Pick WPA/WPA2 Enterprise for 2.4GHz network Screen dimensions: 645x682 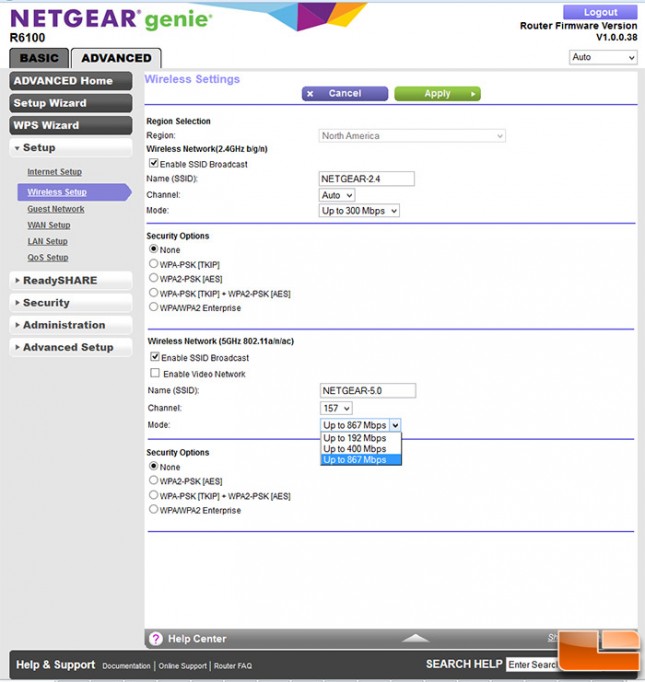(154, 307)
